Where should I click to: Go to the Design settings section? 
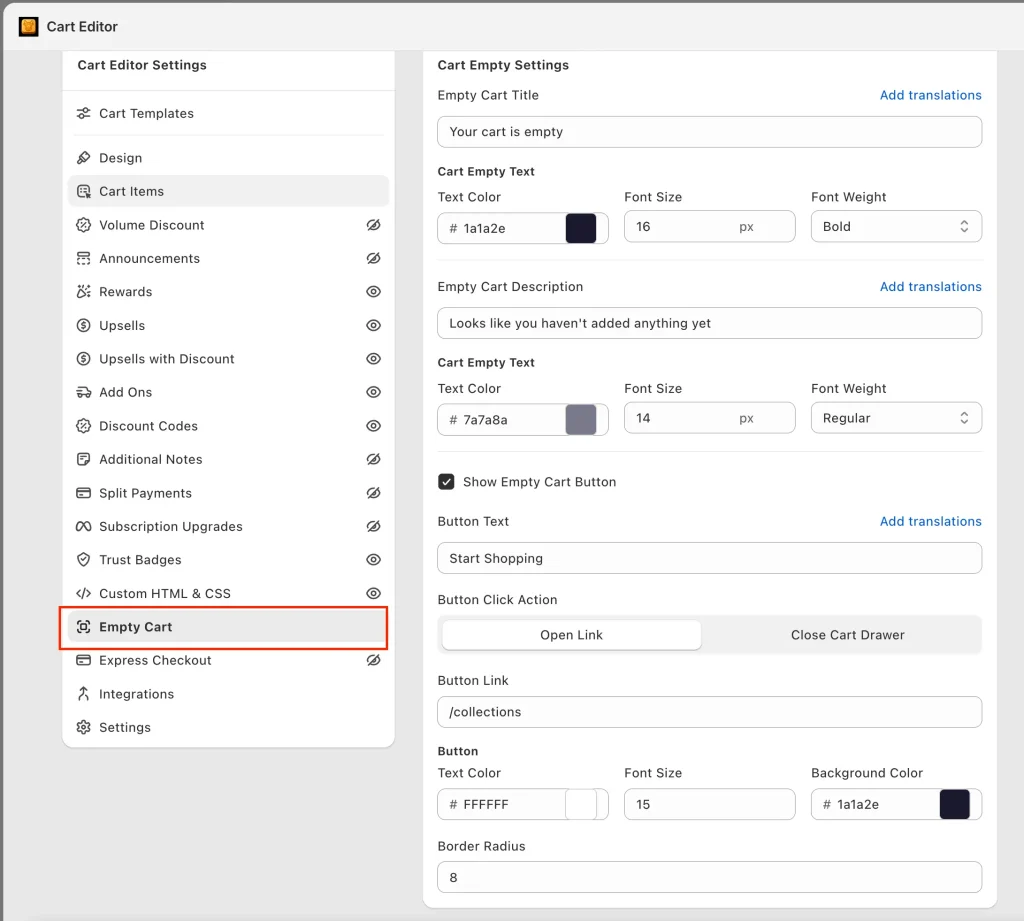228,158
